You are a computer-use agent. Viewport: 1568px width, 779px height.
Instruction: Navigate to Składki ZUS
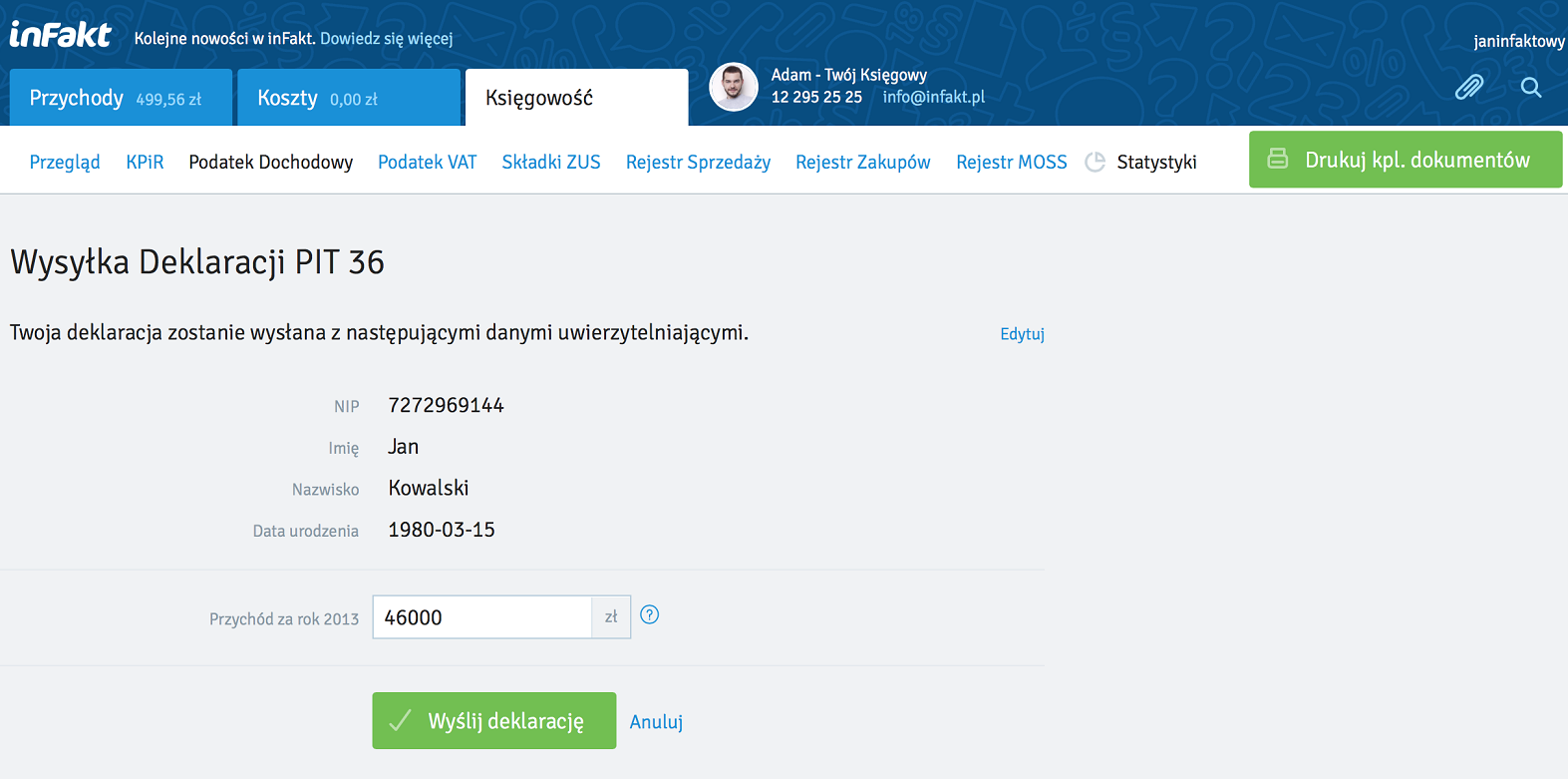(x=551, y=163)
